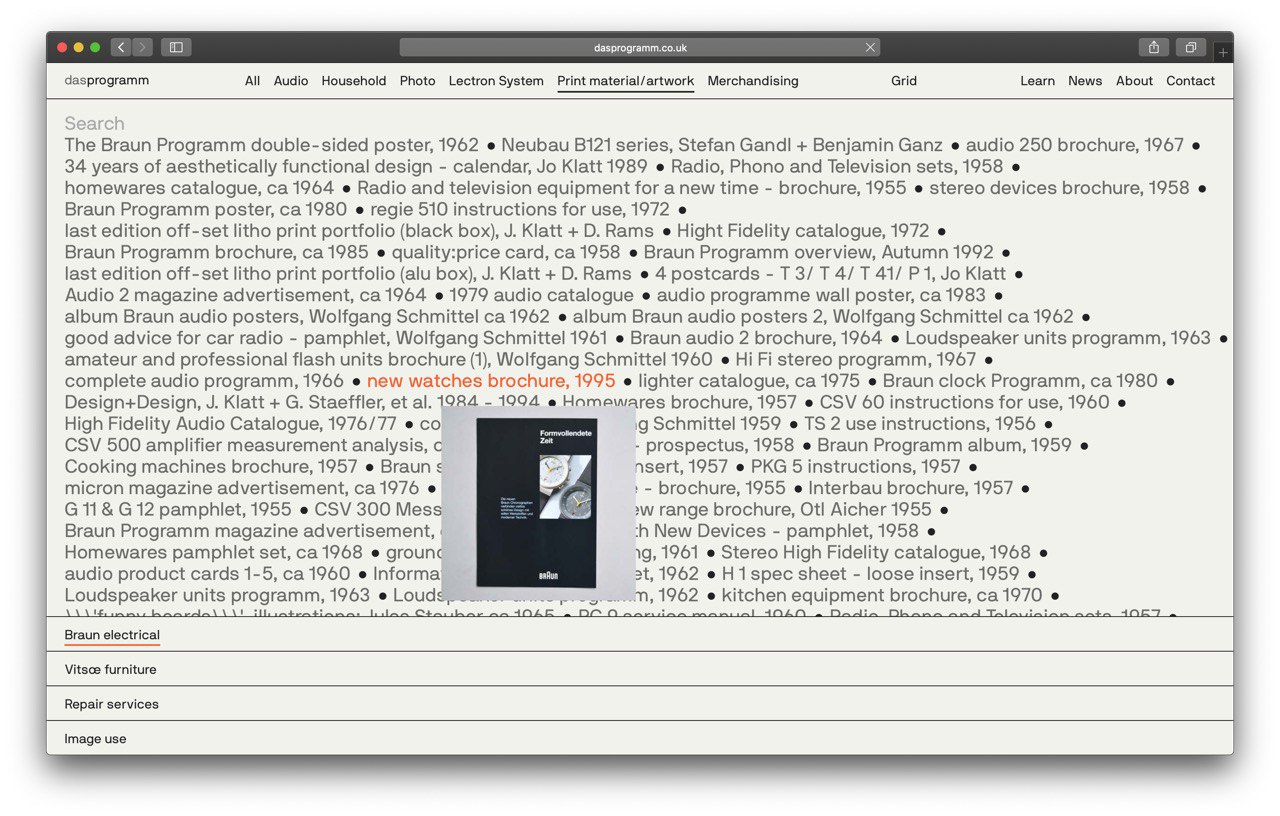Select the Merchandising category
The width and height of the screenshot is (1280, 816).
point(753,81)
